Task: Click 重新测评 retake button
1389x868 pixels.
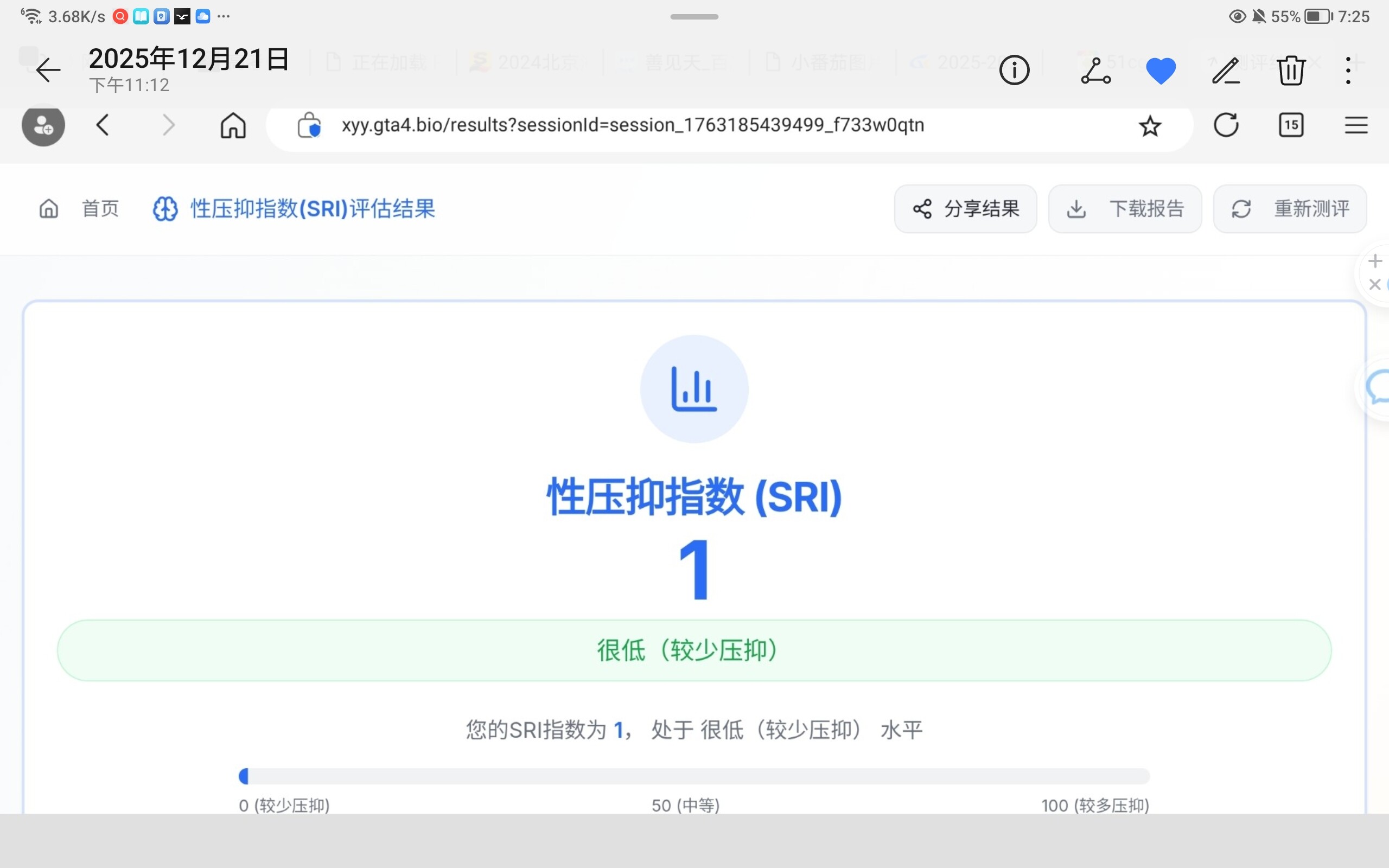Action: (1290, 209)
